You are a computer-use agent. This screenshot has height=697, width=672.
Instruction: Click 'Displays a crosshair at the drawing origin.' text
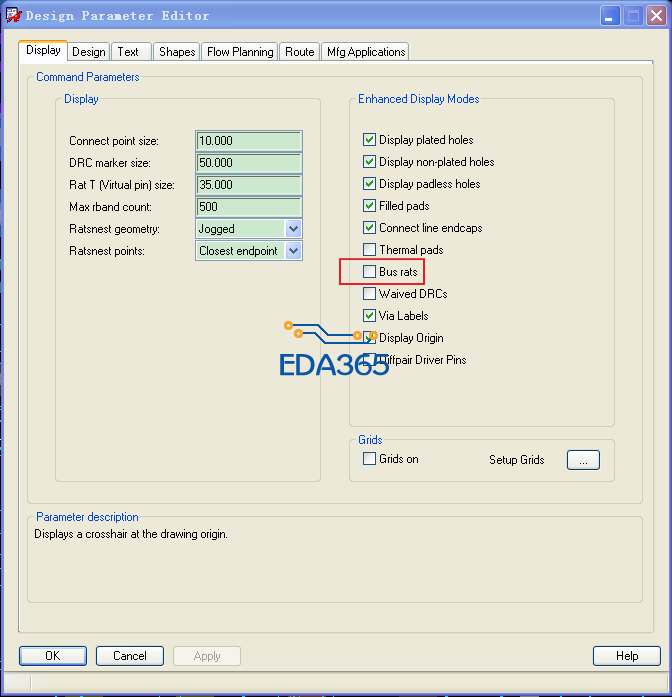[x=131, y=534]
